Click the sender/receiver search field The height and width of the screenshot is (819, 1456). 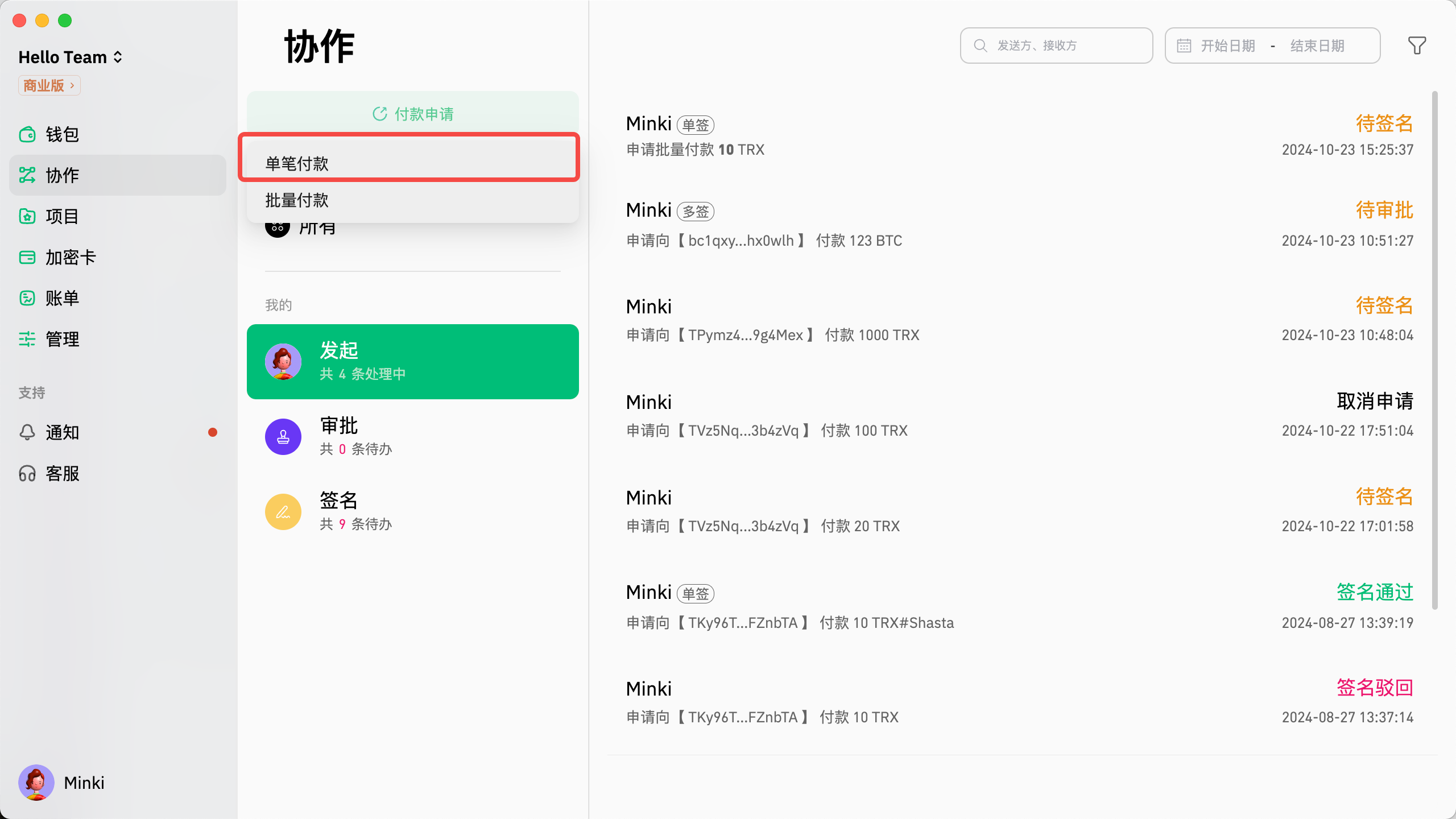1057,45
